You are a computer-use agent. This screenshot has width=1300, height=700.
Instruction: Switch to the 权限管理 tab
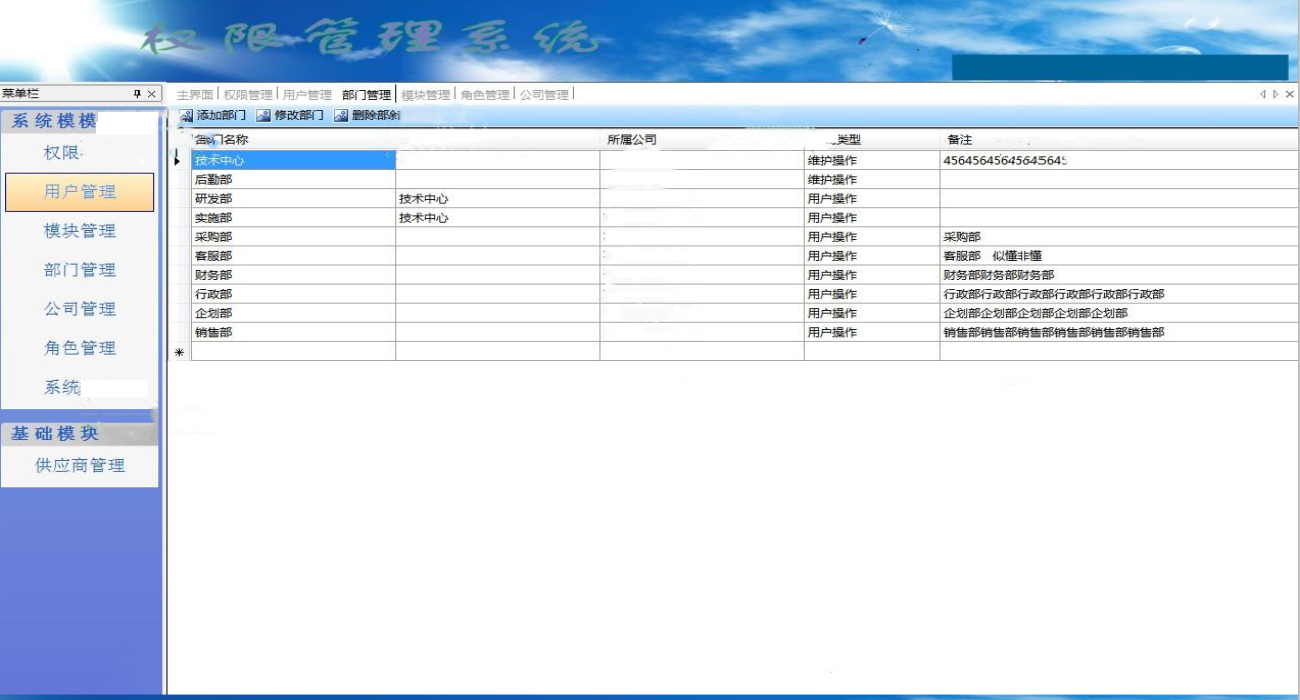click(x=247, y=95)
